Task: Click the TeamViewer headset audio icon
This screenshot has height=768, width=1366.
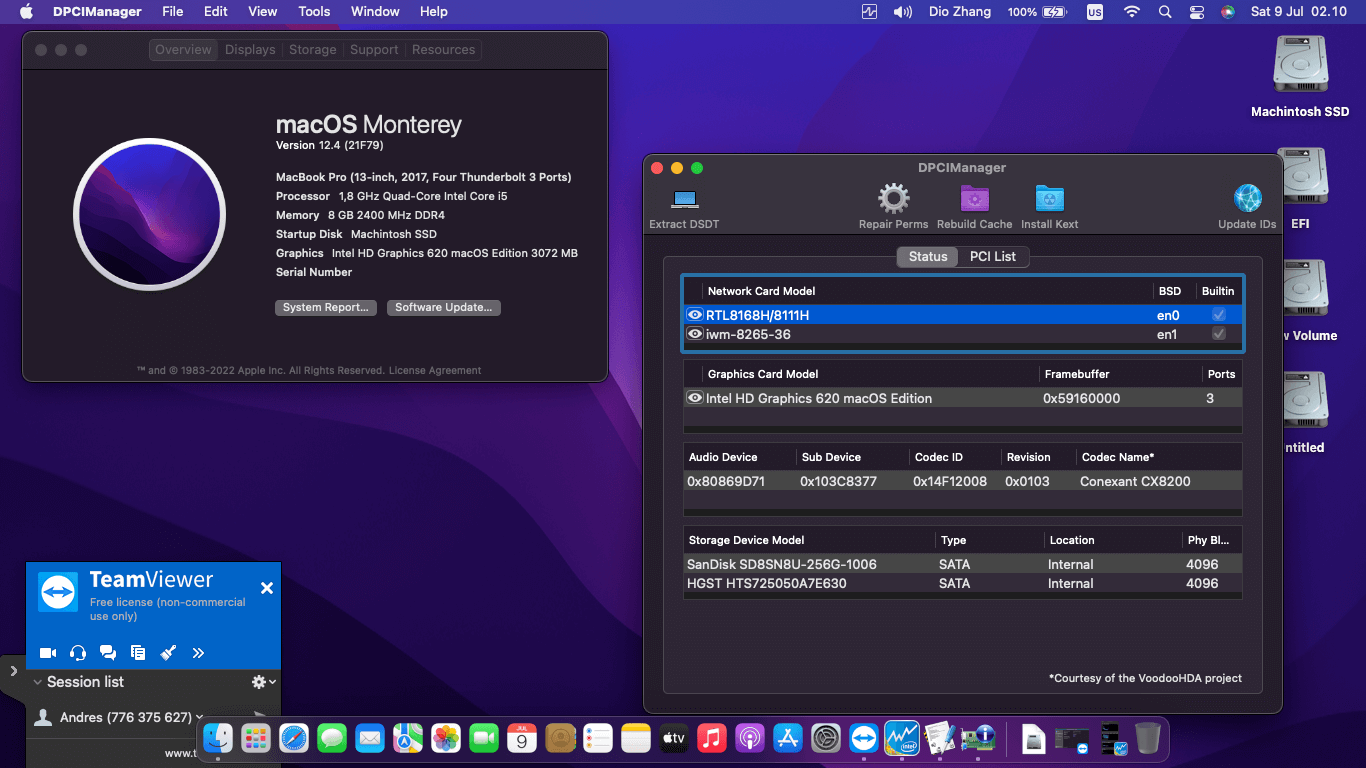Action: point(78,653)
